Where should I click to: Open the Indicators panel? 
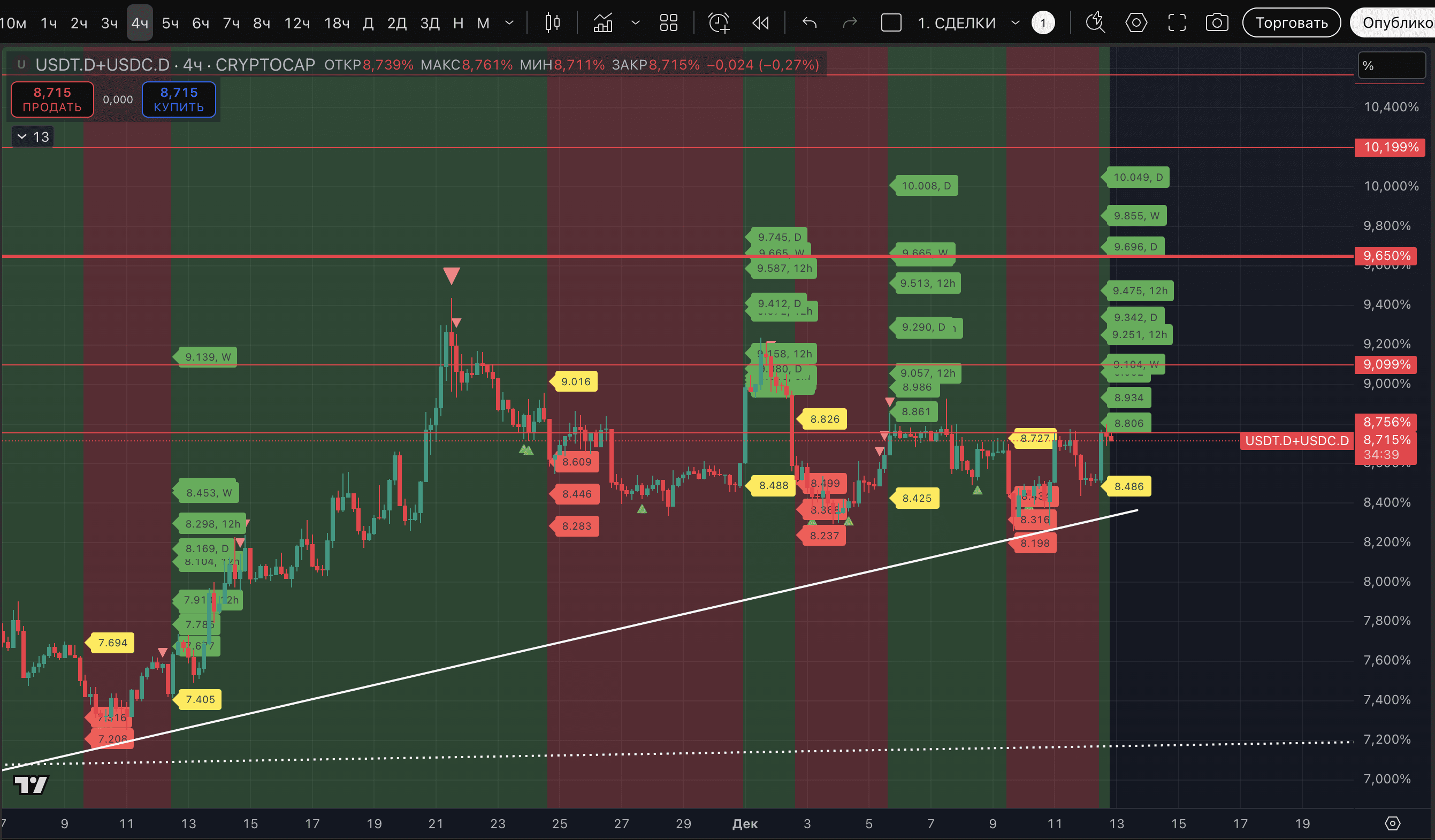tap(603, 23)
